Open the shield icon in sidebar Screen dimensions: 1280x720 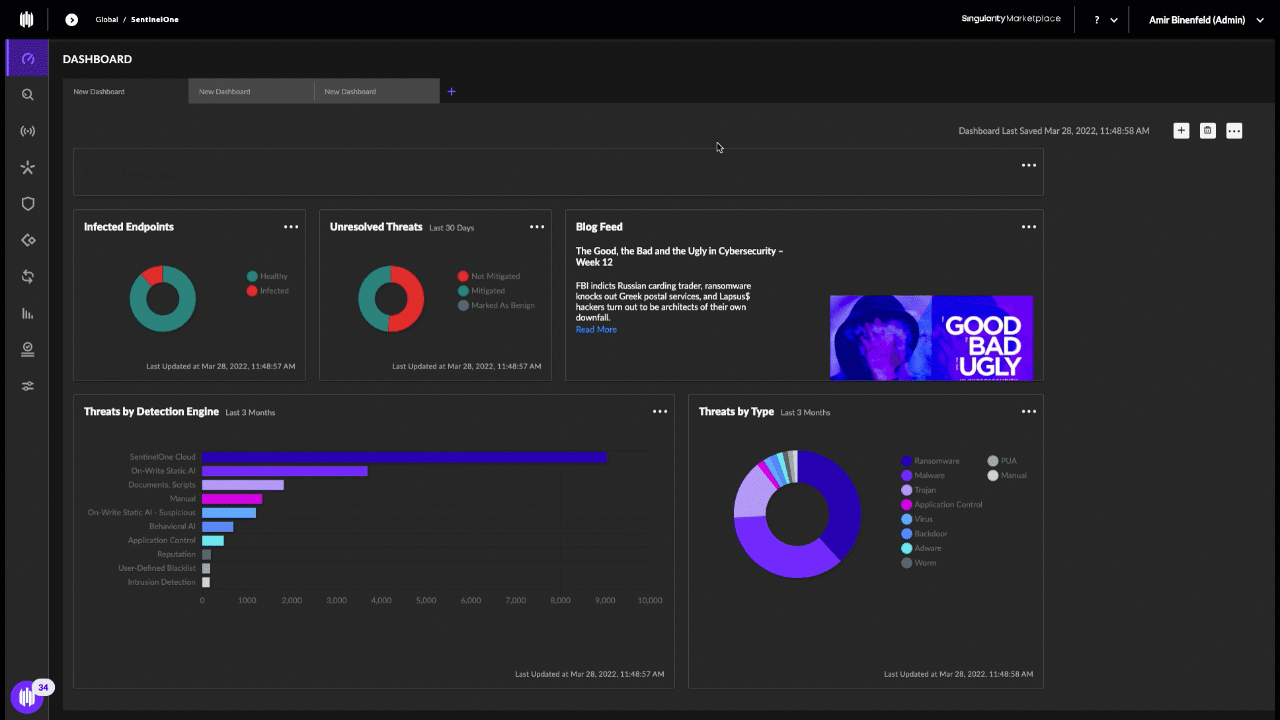(27, 204)
